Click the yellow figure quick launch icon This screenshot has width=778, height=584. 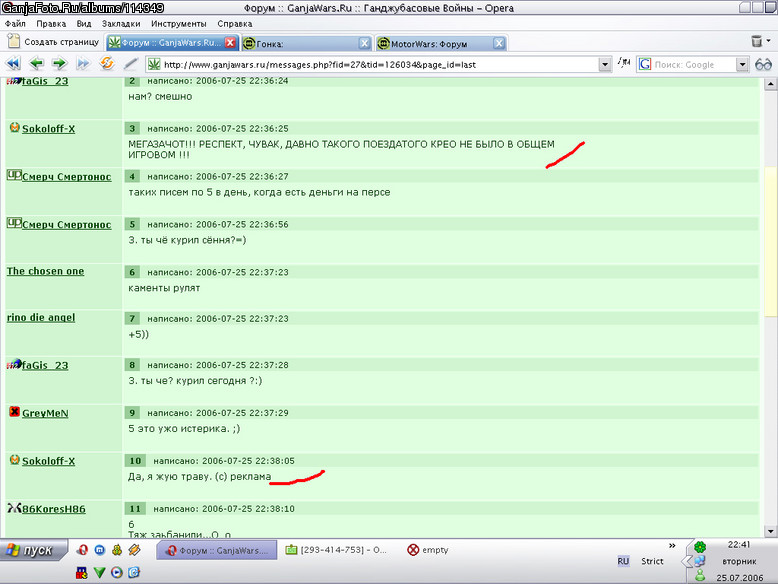coord(117,550)
